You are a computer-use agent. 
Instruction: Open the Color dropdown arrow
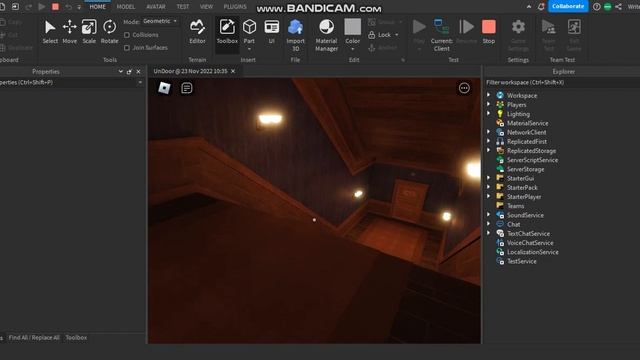[x=353, y=49]
